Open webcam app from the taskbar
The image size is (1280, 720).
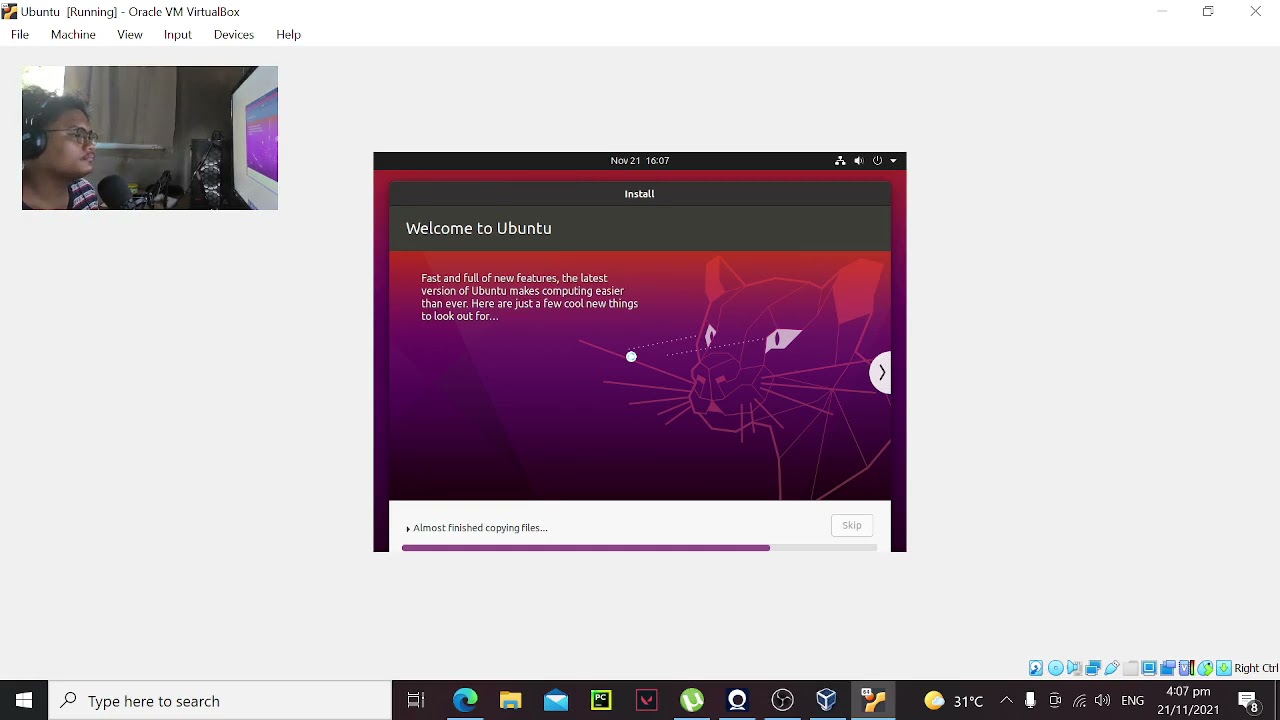coord(737,701)
